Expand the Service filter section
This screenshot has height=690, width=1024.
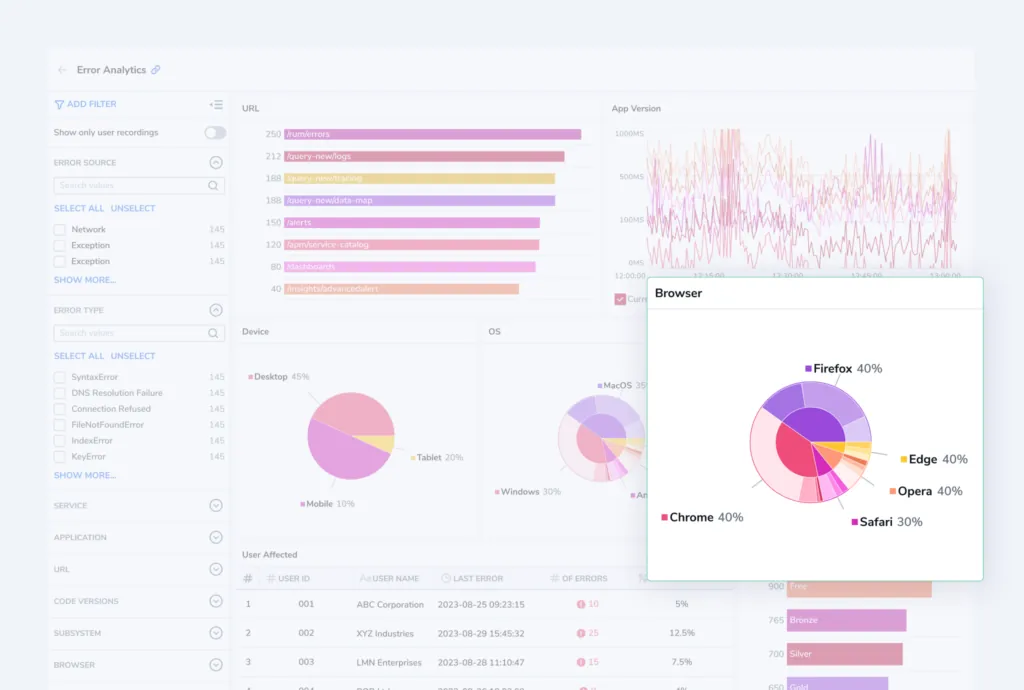pyautogui.click(x=216, y=506)
